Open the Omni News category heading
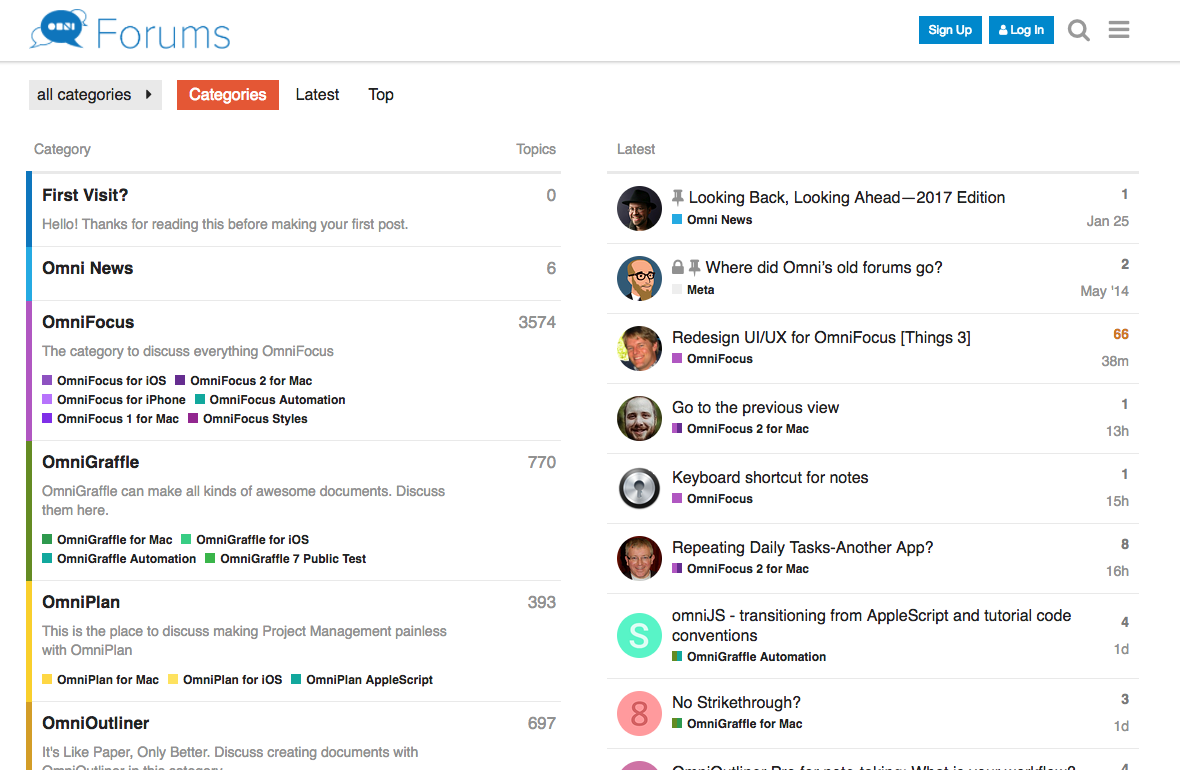The image size is (1180, 770). click(87, 268)
